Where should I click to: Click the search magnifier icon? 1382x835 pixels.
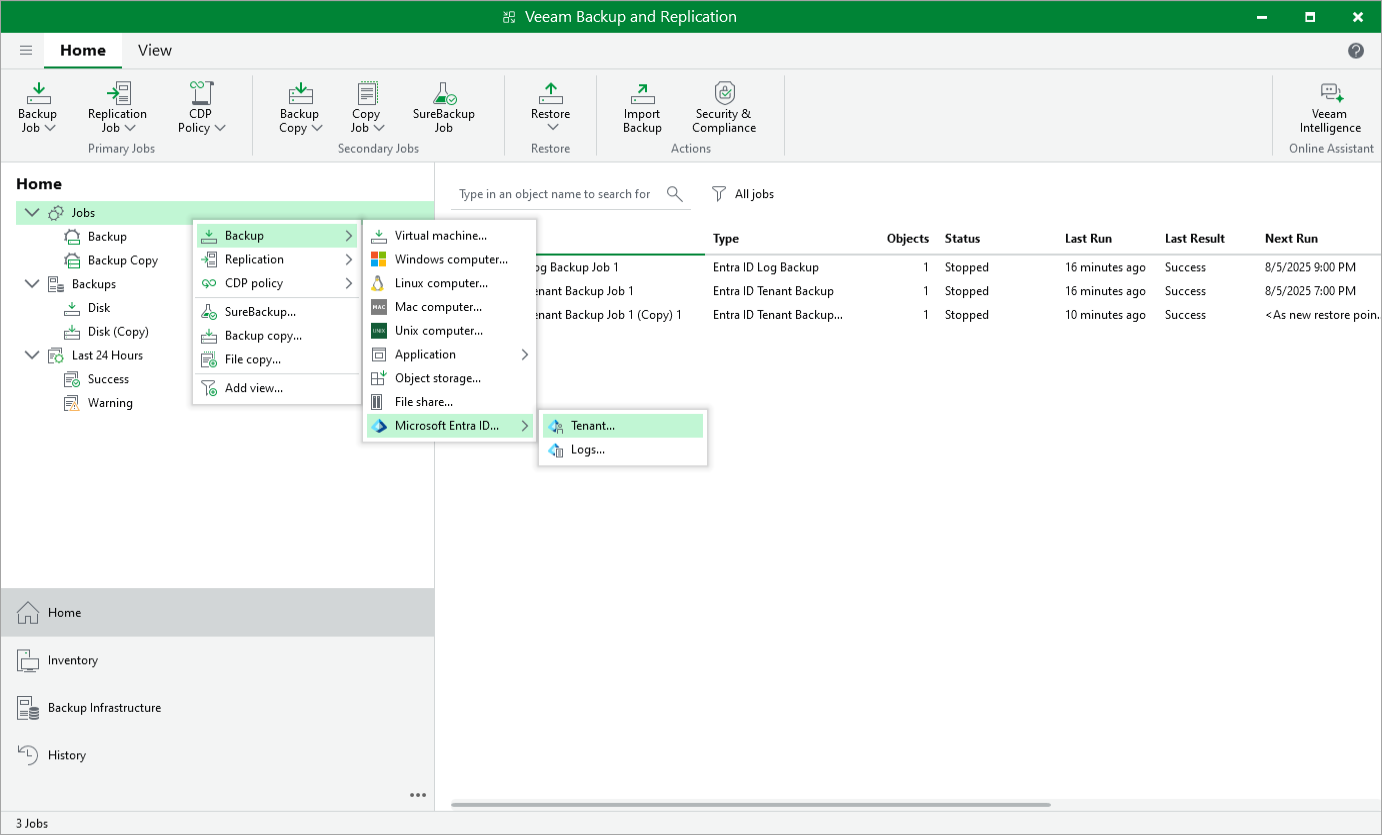click(x=675, y=194)
